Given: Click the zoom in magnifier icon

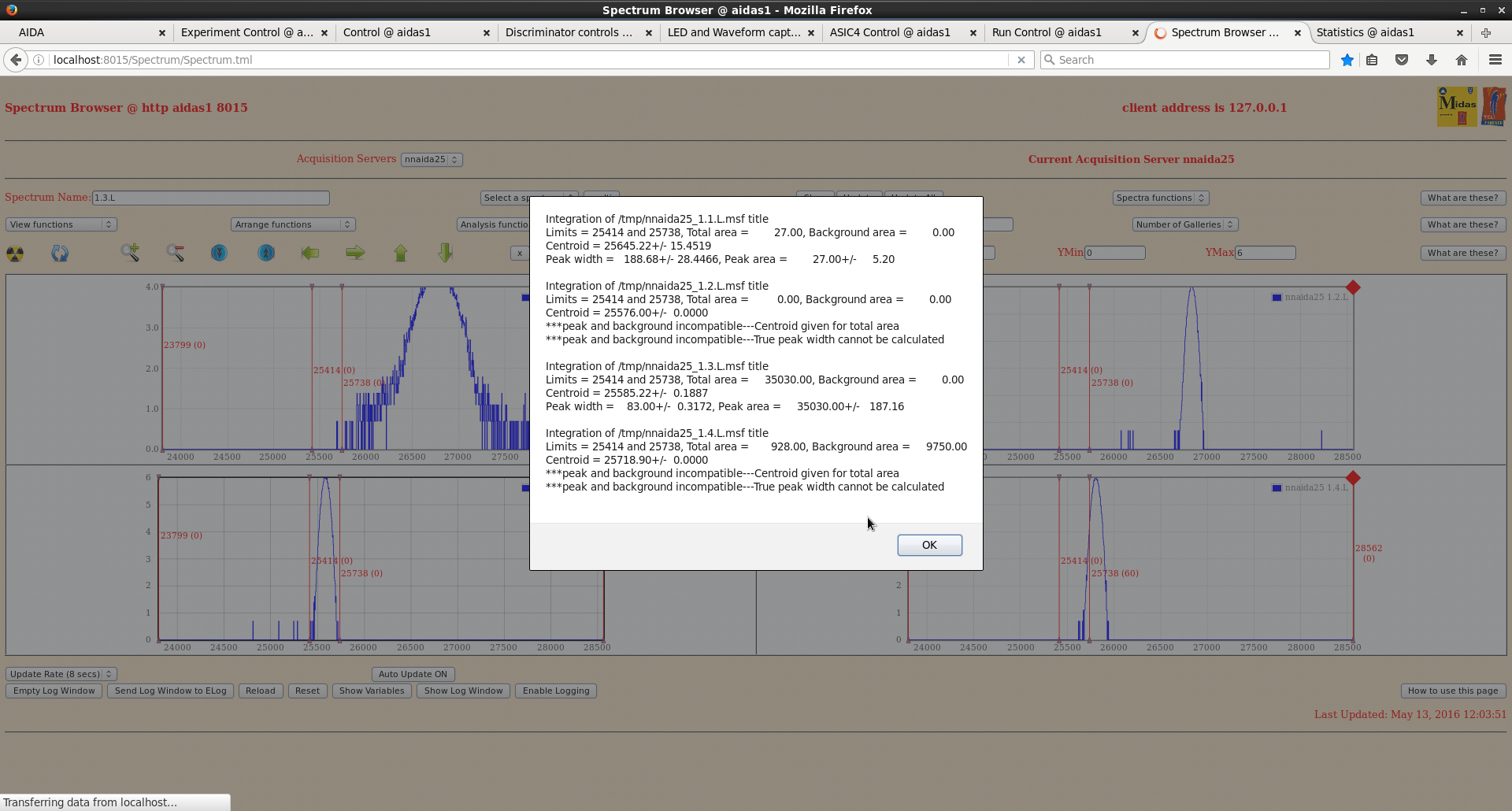Looking at the screenshot, I should [130, 253].
